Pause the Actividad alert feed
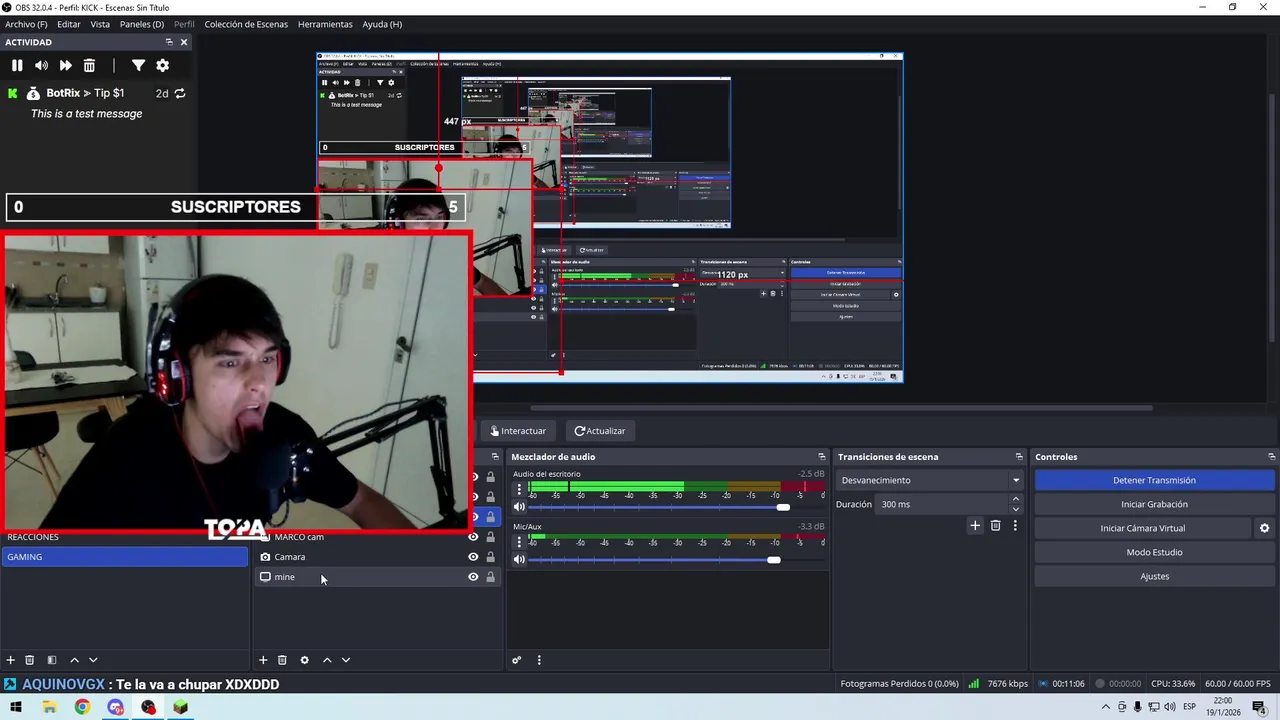 pos(17,65)
